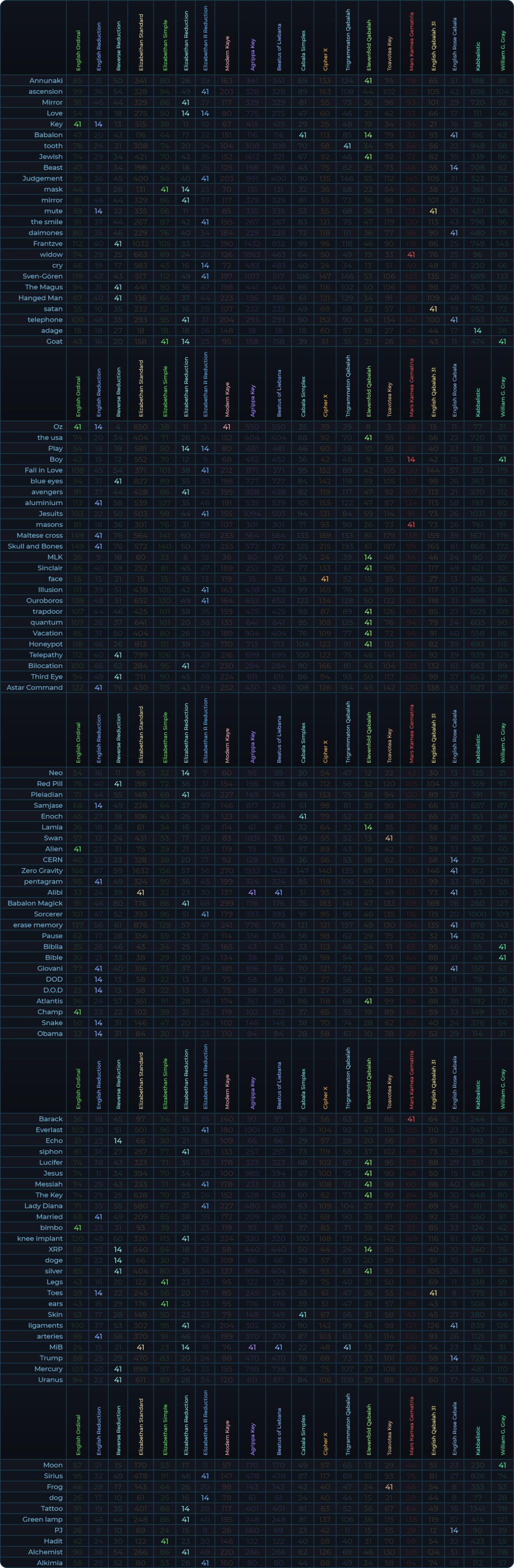
Task: Click the red 41 in the widow row
Action: tap(411, 254)
